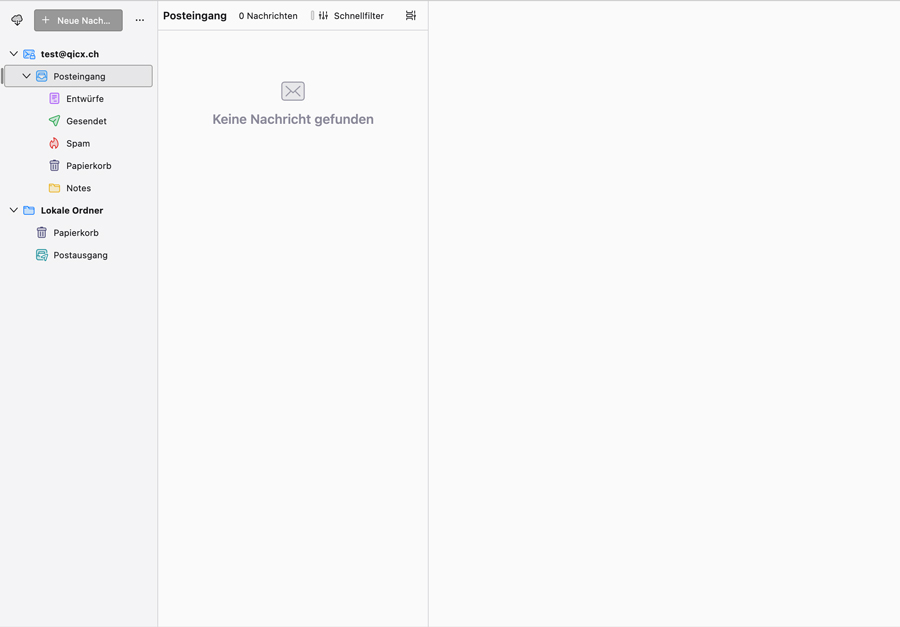This screenshot has width=900, height=627.
Task: Collapse the test@qicx.ch account tree
Action: [14, 54]
